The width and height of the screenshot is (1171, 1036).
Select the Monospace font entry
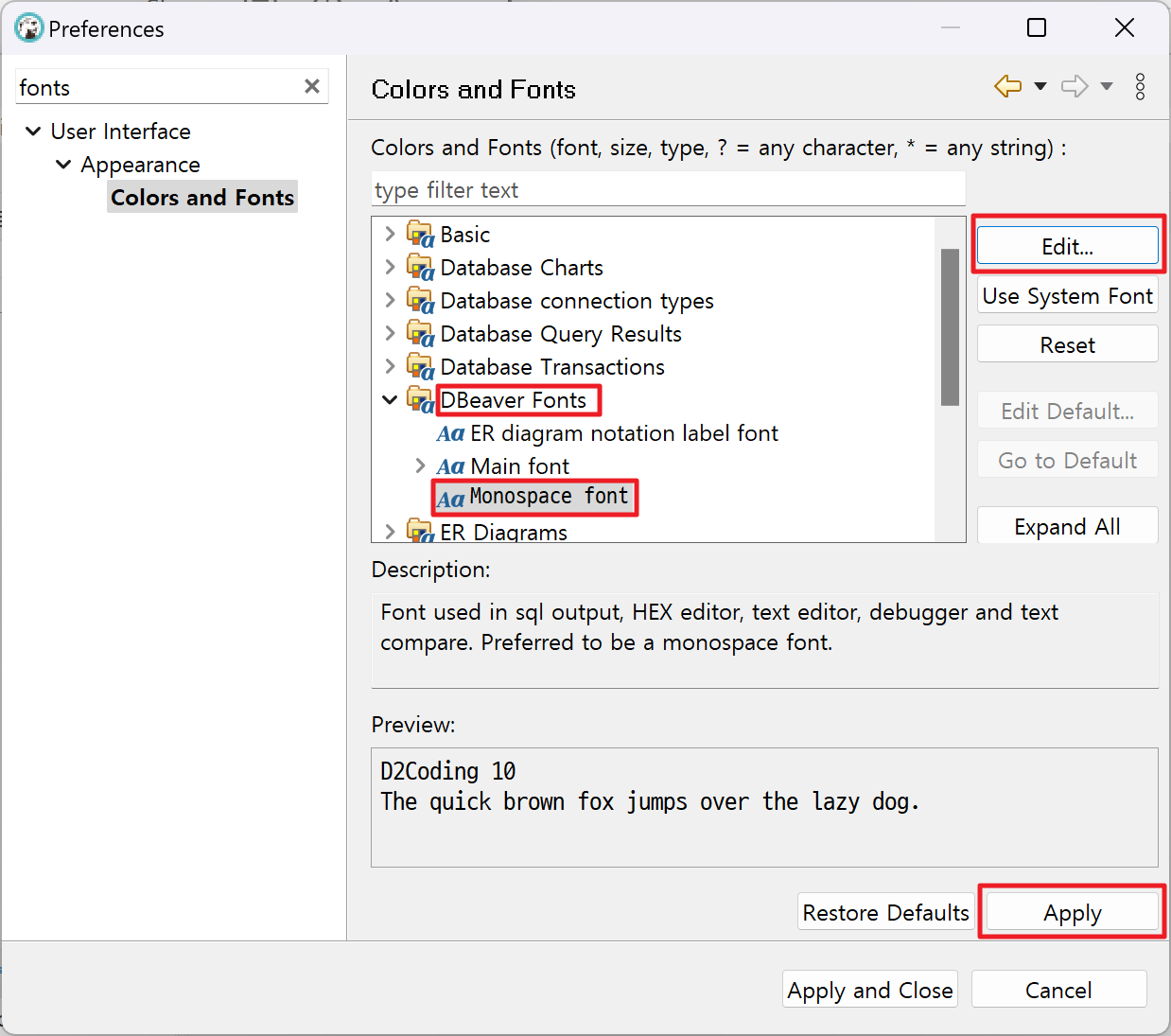point(549,496)
